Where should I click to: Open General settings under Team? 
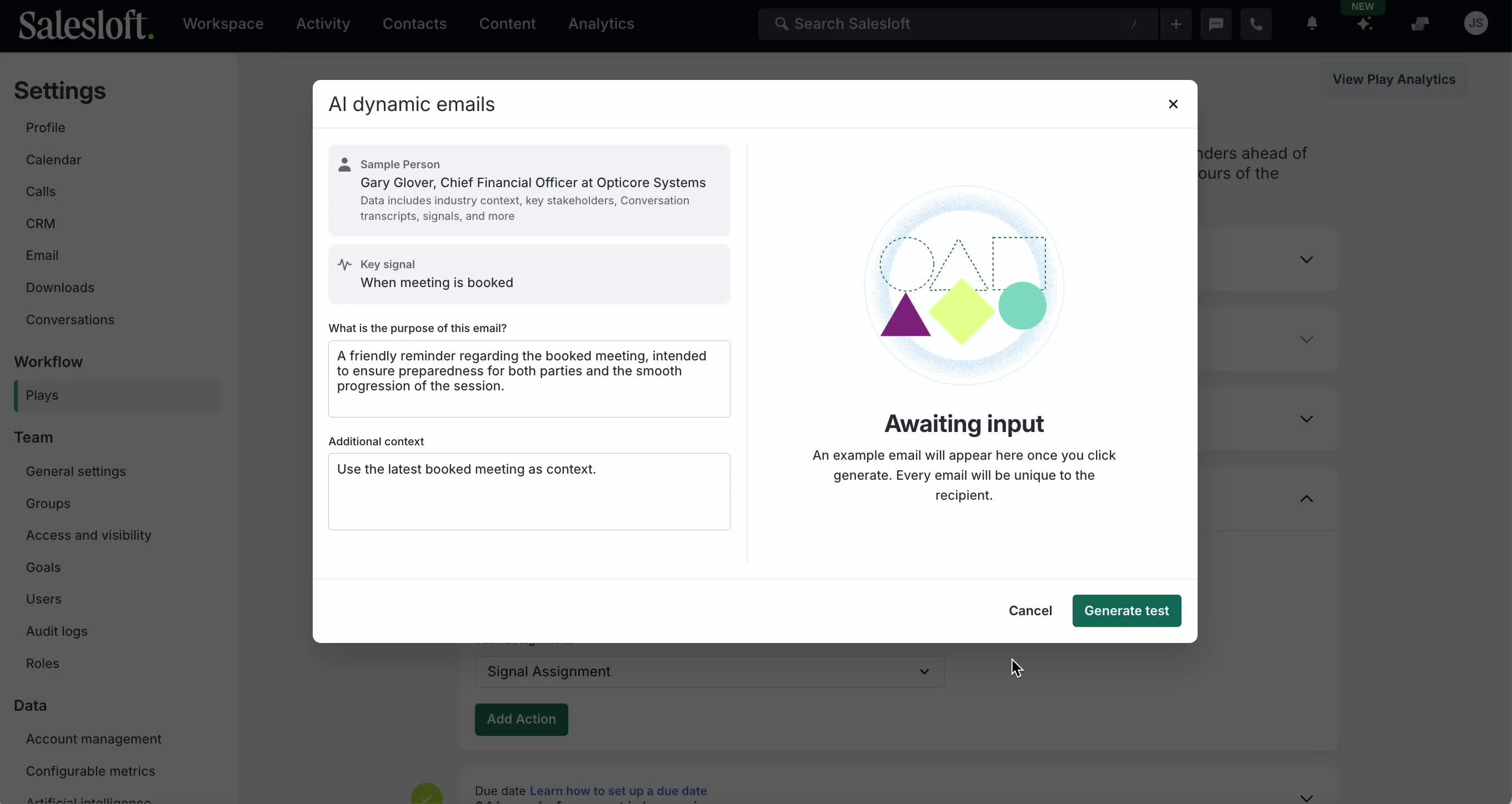[x=76, y=471]
